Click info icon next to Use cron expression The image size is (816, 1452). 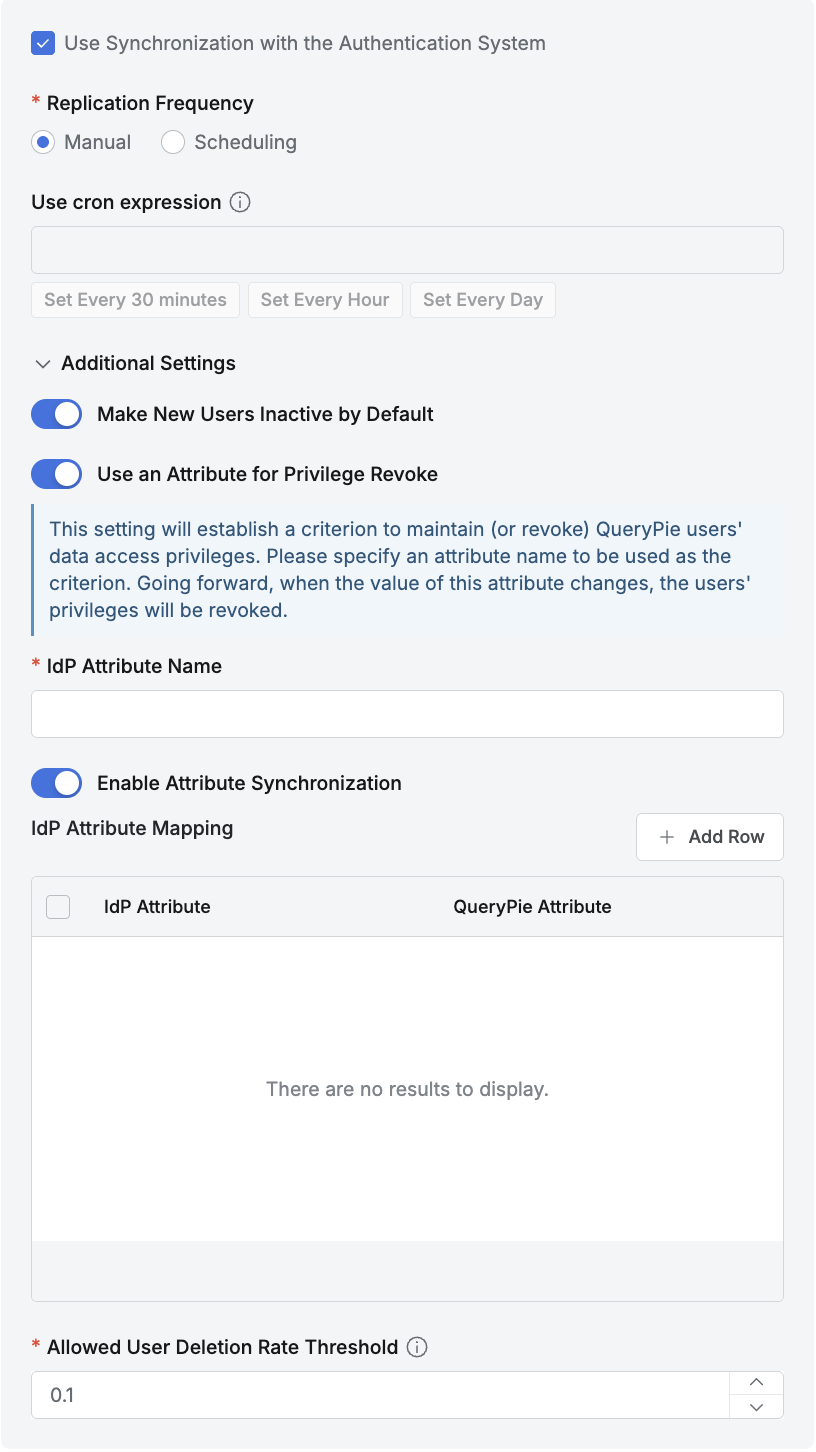pyautogui.click(x=240, y=202)
